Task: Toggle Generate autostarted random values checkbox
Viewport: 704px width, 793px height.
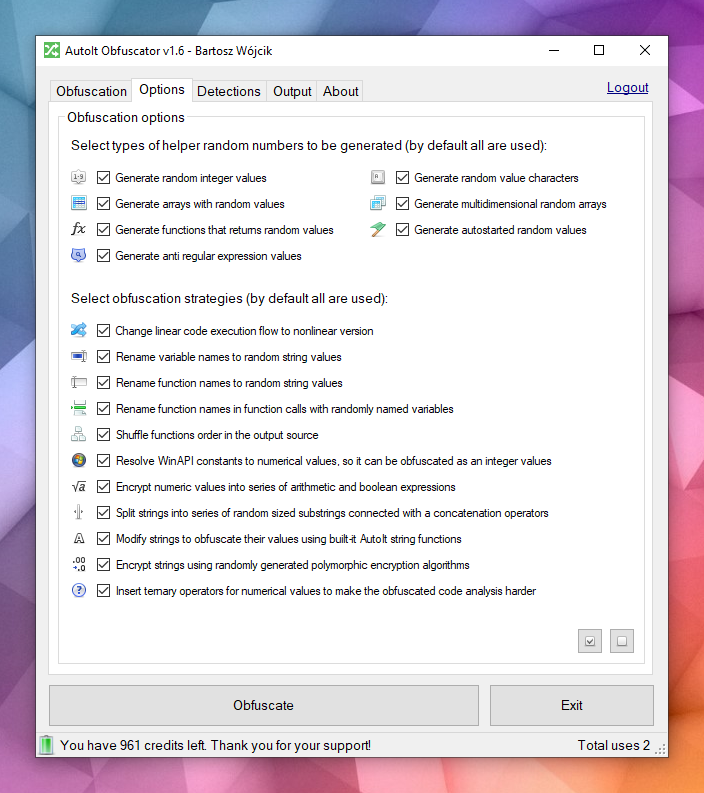Action: pyautogui.click(x=402, y=230)
